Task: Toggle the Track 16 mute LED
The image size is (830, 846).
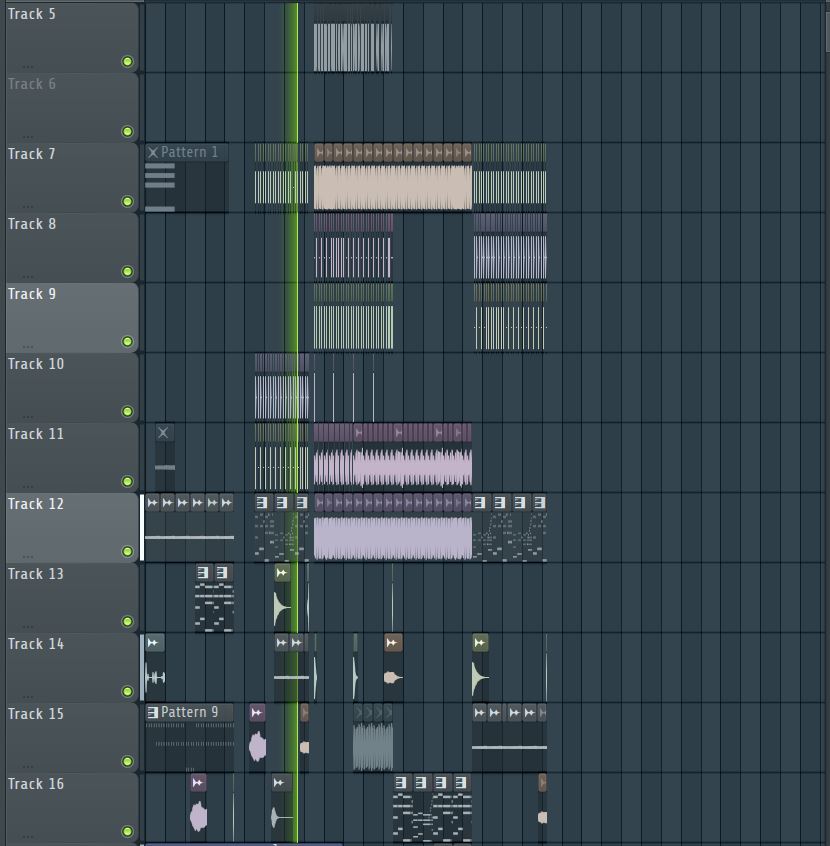Action: (127, 831)
